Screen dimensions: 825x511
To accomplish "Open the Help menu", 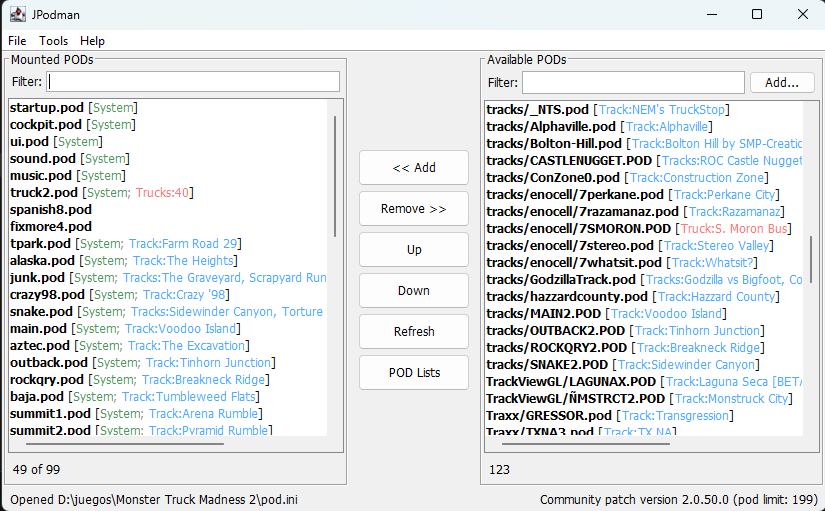I will point(92,41).
